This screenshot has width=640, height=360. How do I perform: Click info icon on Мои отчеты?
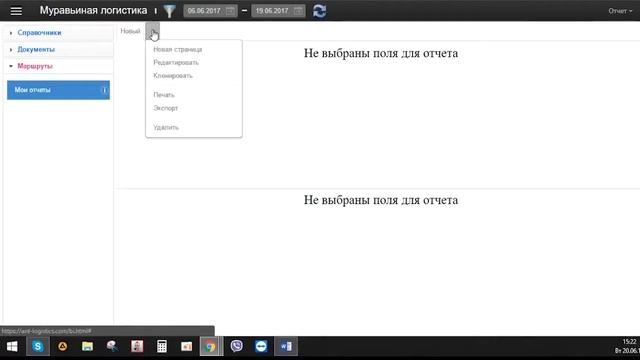(x=104, y=90)
